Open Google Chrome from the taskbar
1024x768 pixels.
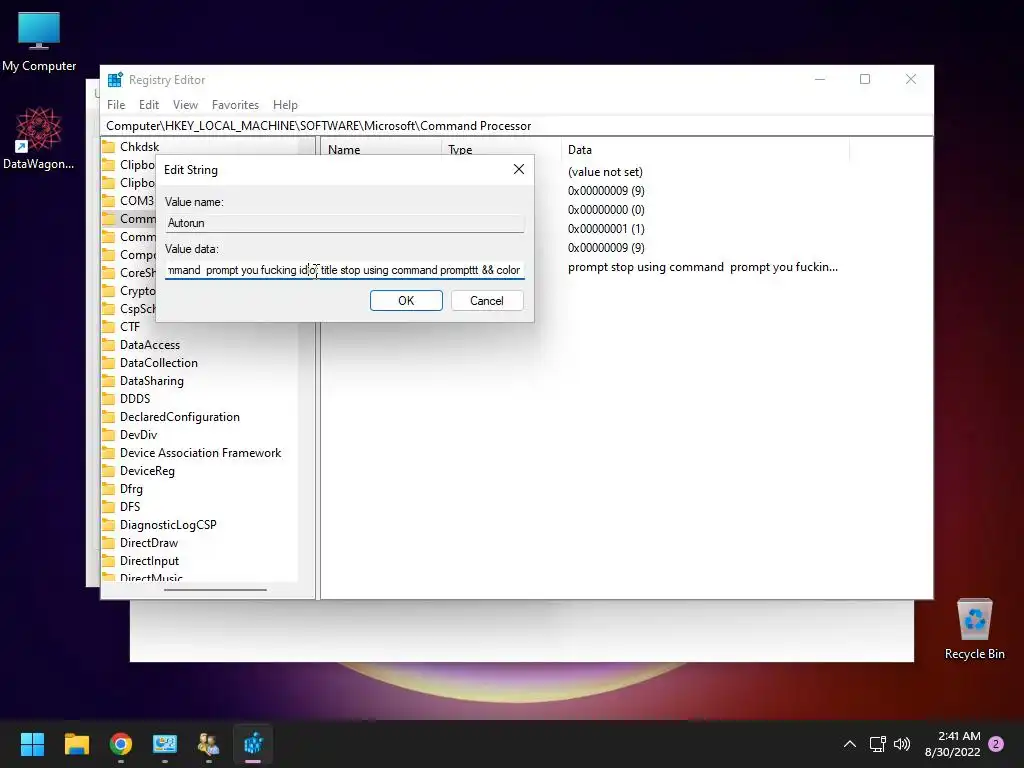(121, 744)
